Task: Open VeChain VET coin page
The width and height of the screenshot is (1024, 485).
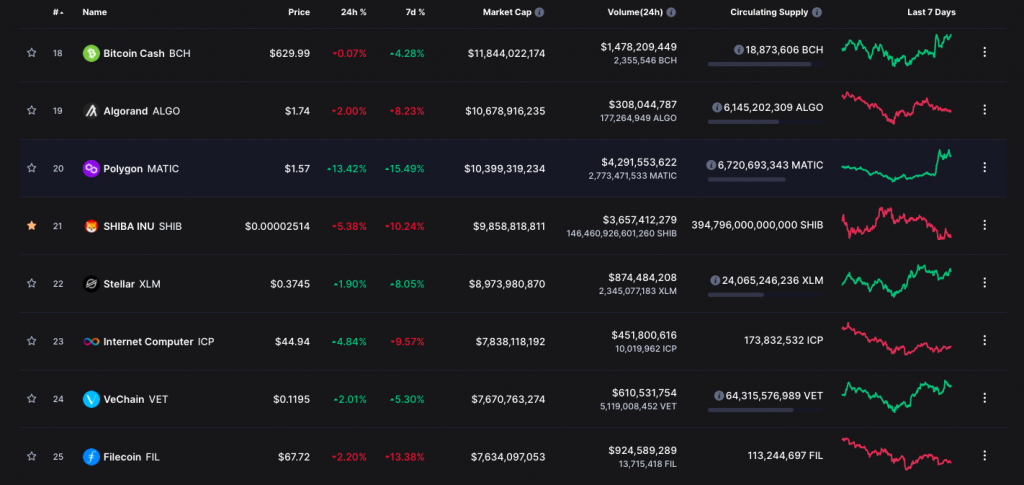Action: [136, 399]
